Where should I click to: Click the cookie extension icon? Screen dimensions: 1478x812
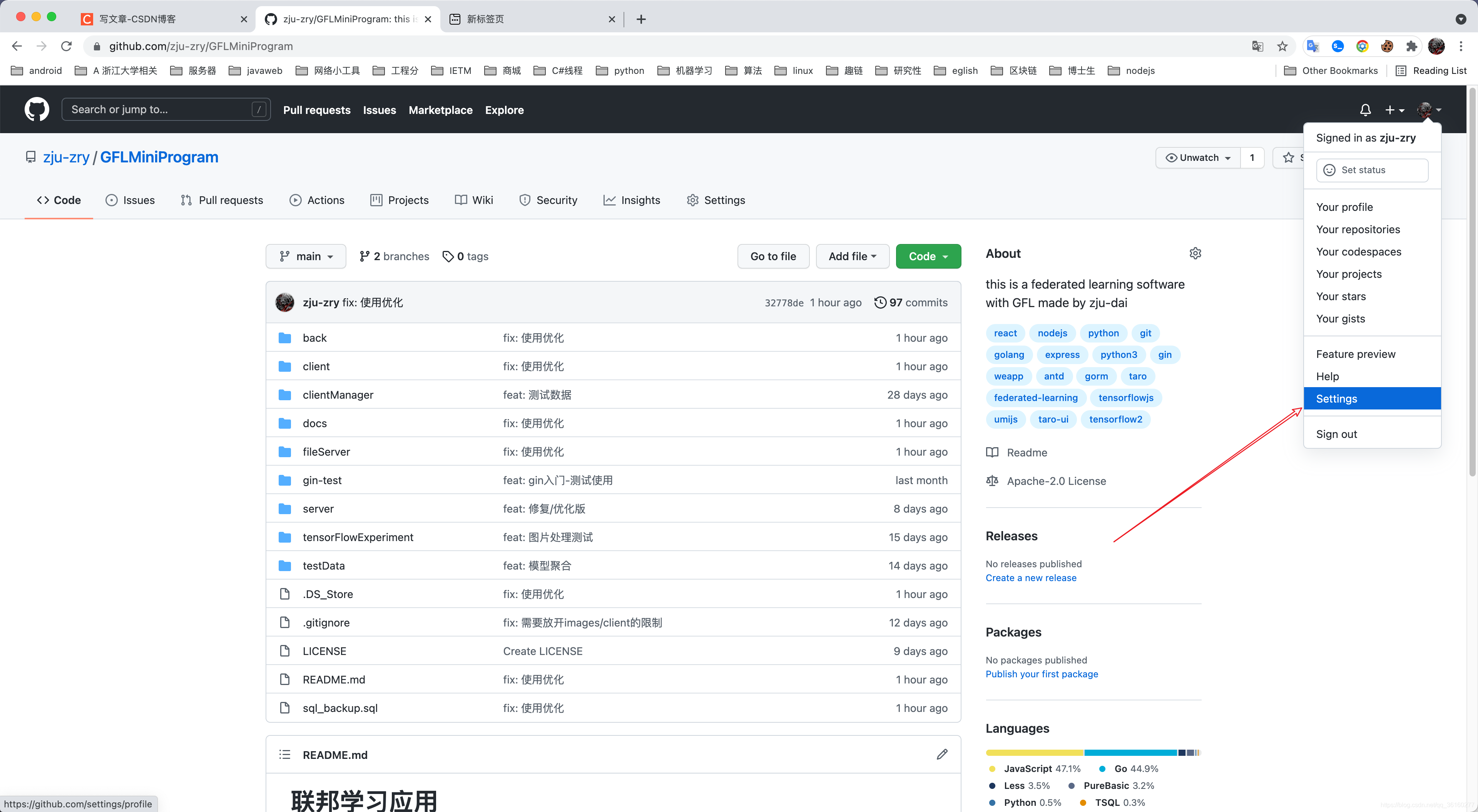point(1387,46)
